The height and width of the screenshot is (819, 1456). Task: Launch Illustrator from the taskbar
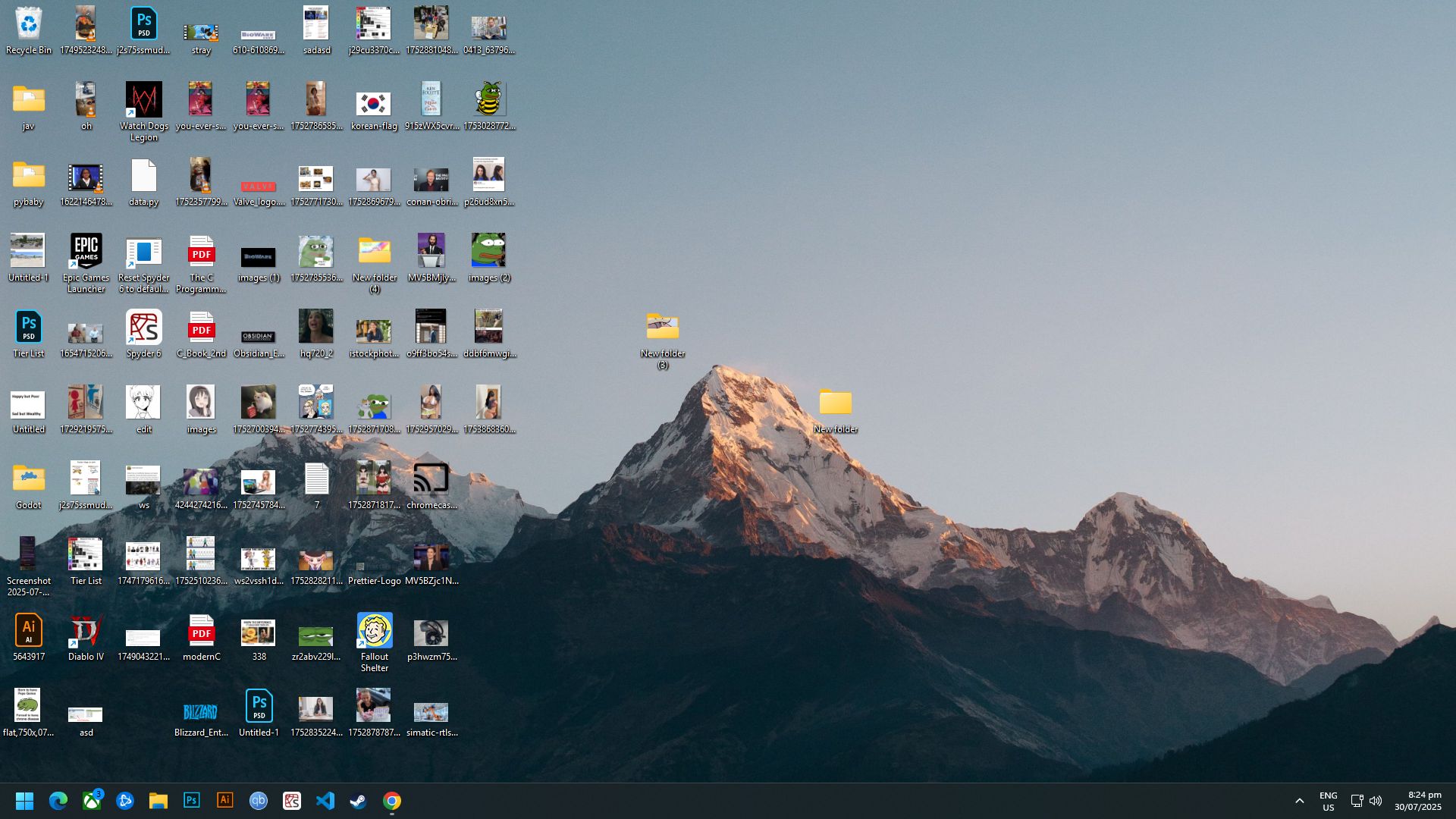225,801
